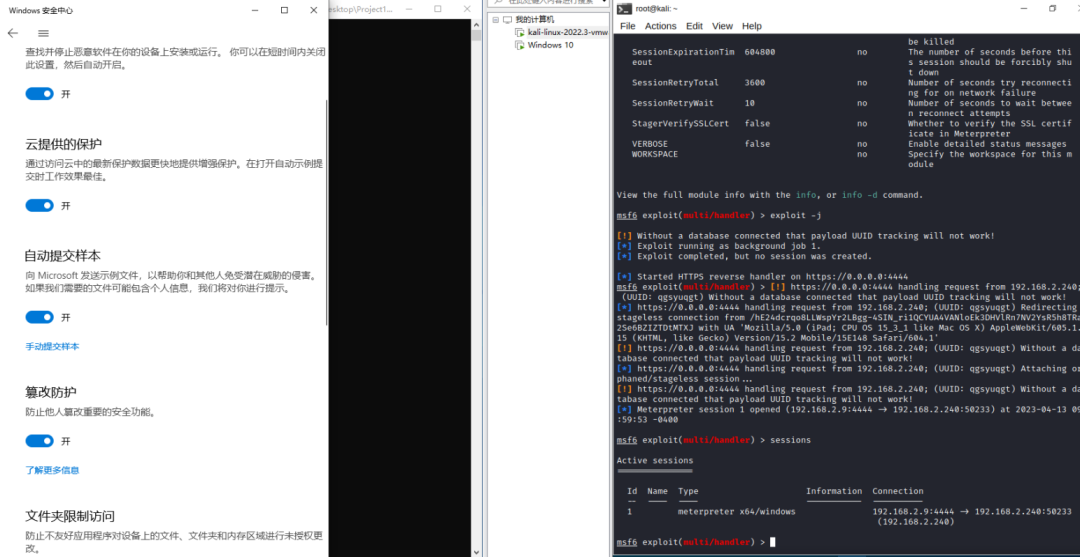The height and width of the screenshot is (557, 1080).
Task: Click the 我的计算机 monitor icon
Action: tap(508, 20)
